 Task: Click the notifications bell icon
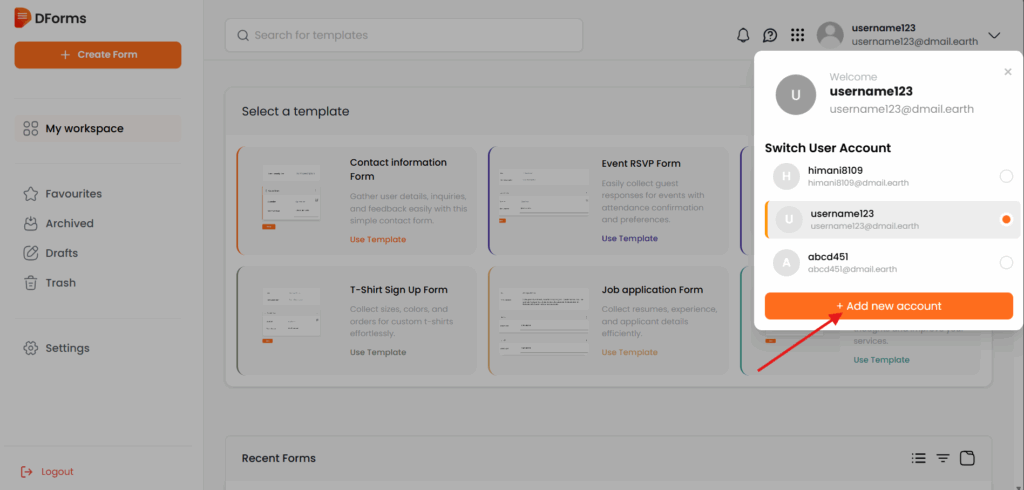(743, 35)
